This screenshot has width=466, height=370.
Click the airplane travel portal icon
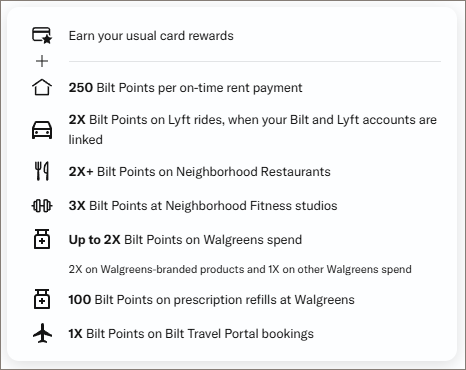click(42, 333)
